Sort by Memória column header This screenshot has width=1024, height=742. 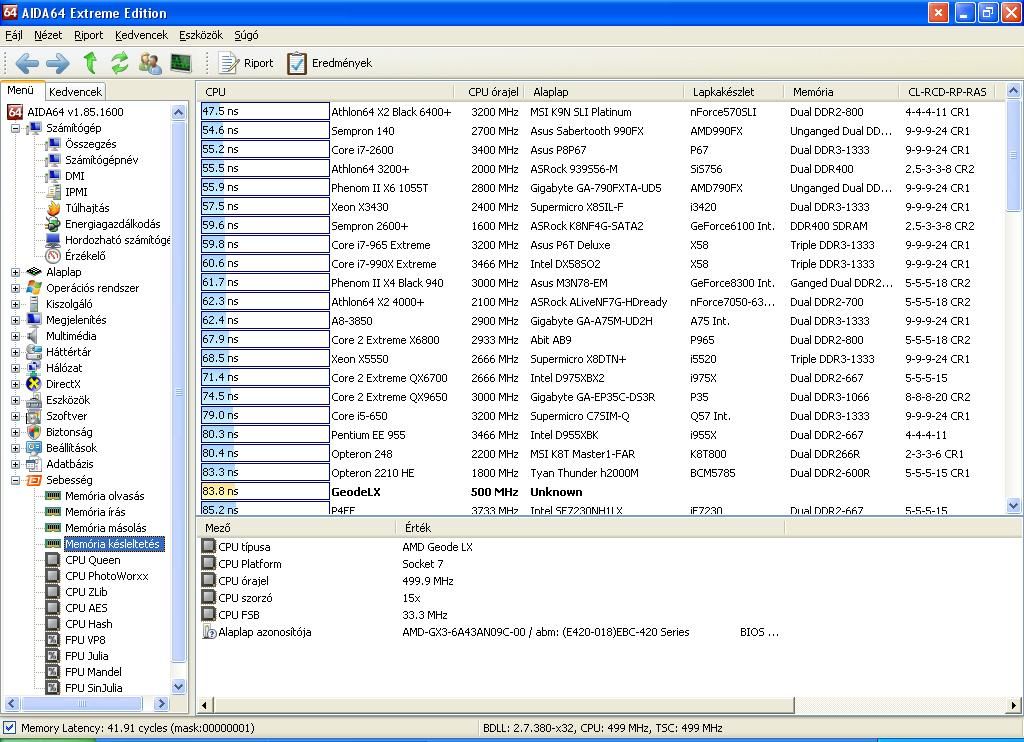[x=840, y=92]
